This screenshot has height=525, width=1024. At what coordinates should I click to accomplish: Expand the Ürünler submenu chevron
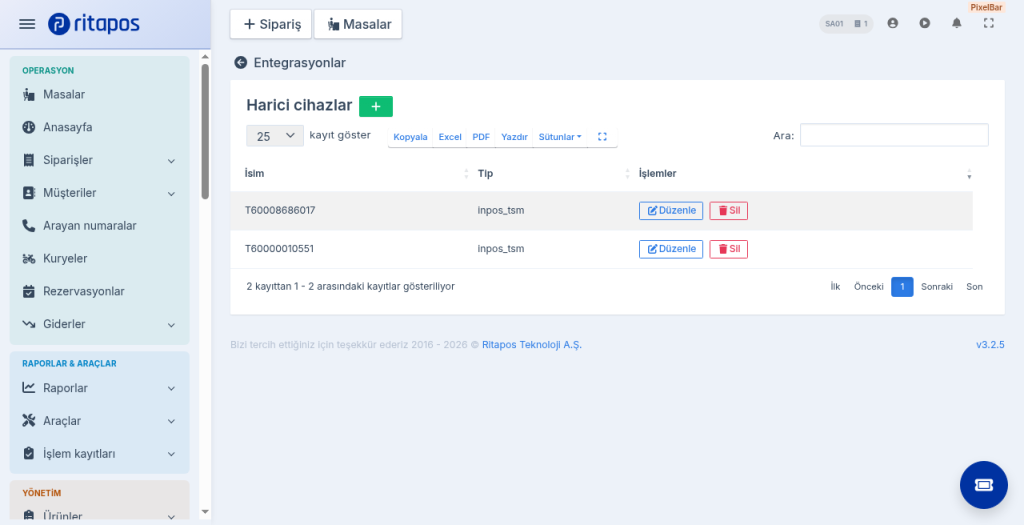[171, 517]
